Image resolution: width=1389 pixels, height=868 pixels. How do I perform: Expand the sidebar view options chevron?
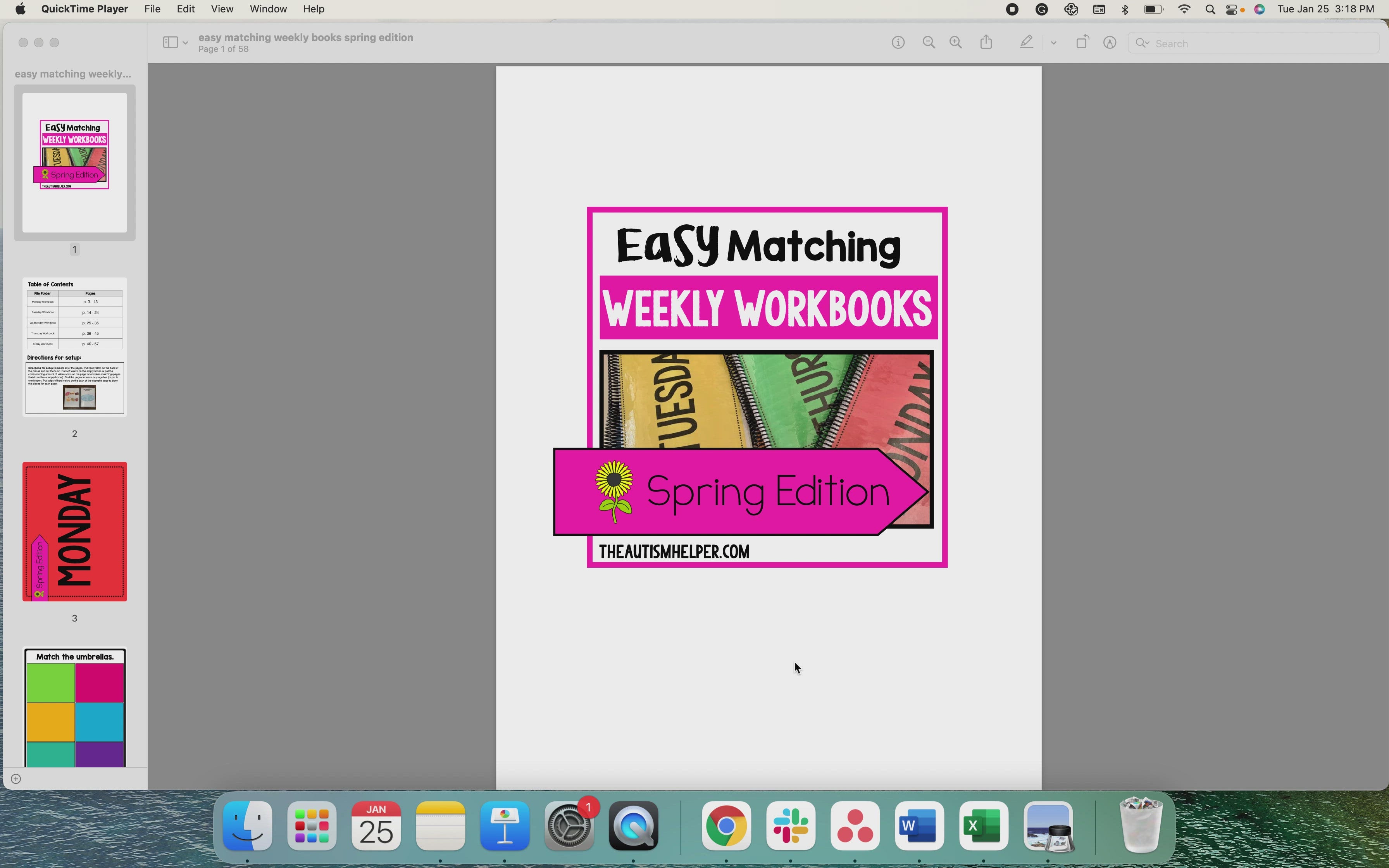[x=185, y=43]
